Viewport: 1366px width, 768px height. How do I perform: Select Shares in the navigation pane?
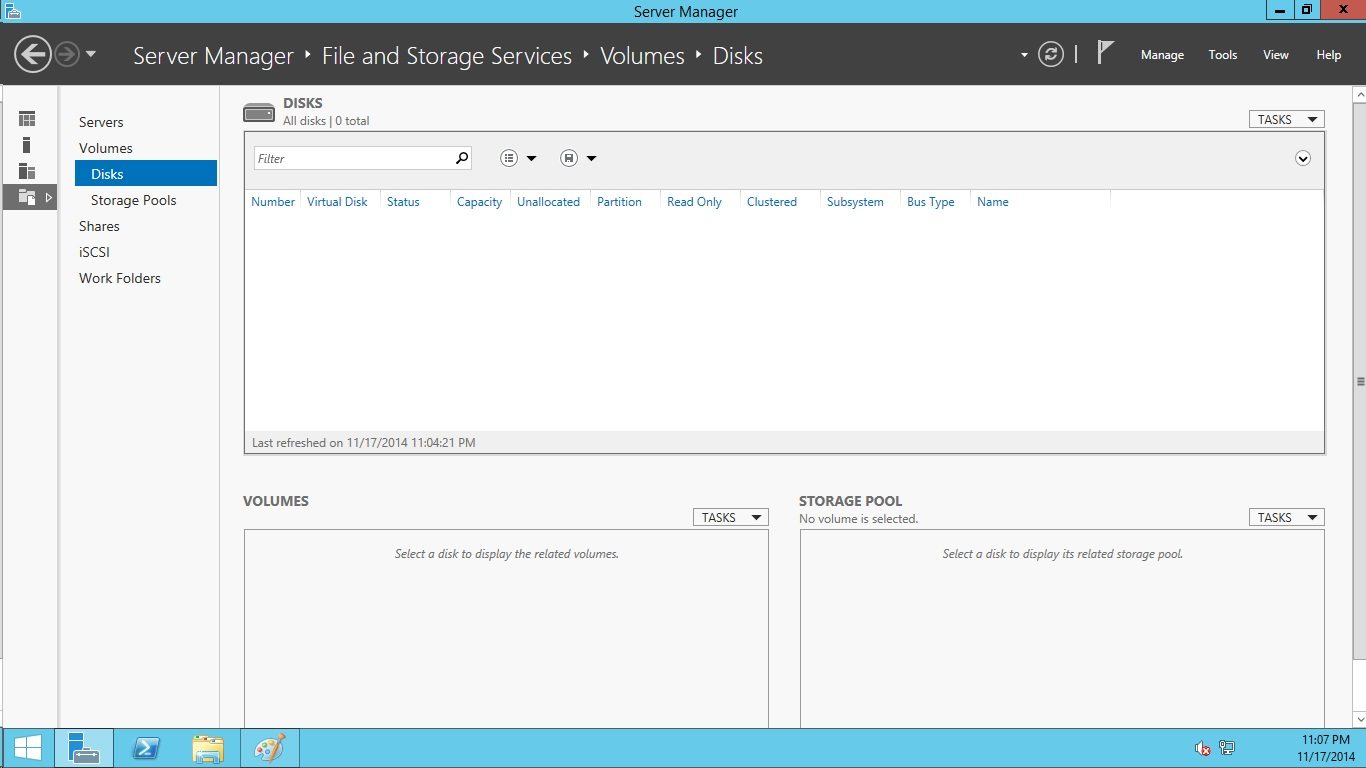point(99,226)
